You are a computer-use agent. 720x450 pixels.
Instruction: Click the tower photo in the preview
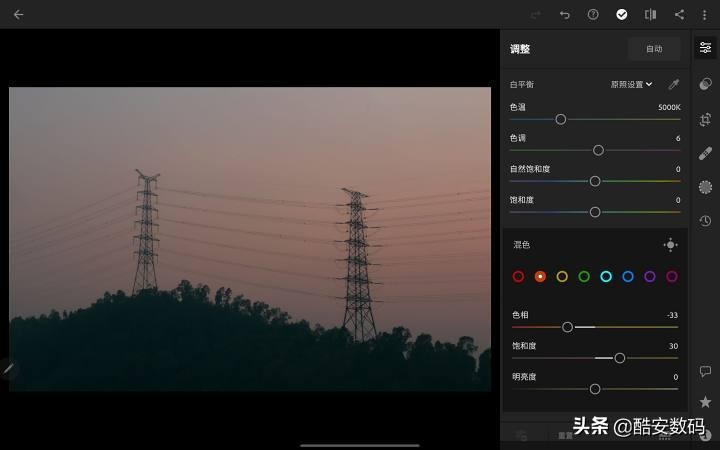coord(250,238)
